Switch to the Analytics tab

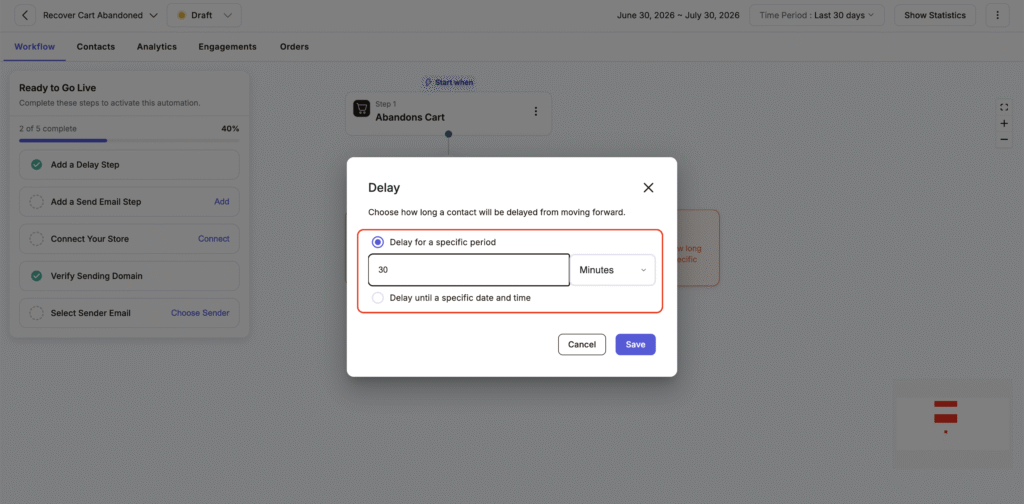(x=157, y=47)
